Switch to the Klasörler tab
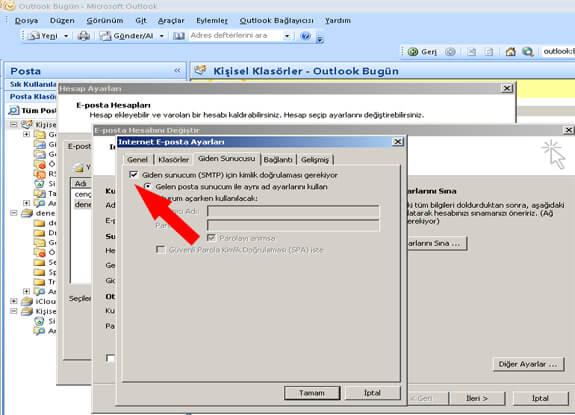The width and height of the screenshot is (575, 415). pyautogui.click(x=173, y=159)
